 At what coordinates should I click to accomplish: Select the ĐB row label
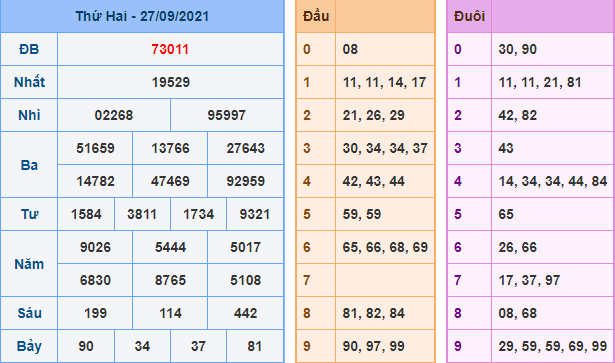pyautogui.click(x=29, y=49)
